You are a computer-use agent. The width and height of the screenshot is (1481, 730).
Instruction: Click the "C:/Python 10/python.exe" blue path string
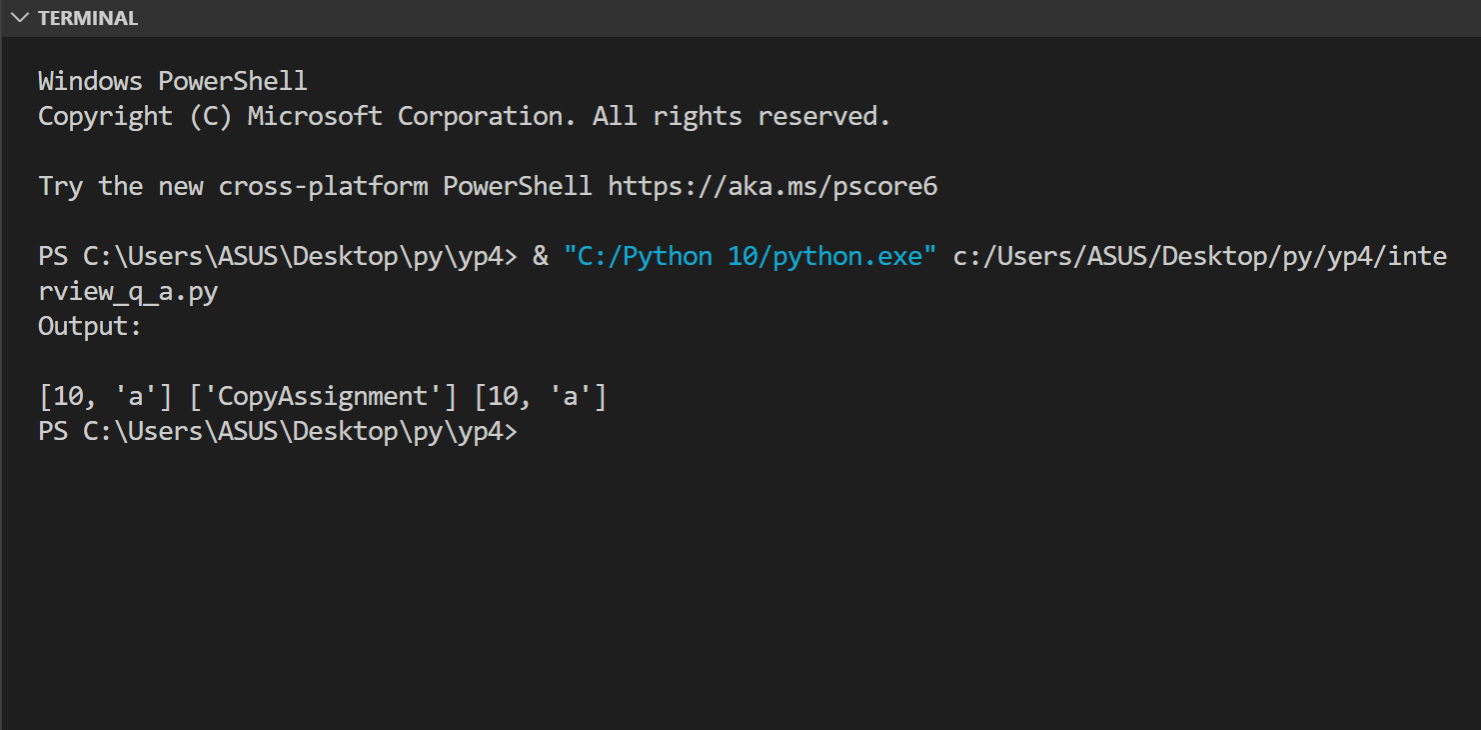point(750,257)
